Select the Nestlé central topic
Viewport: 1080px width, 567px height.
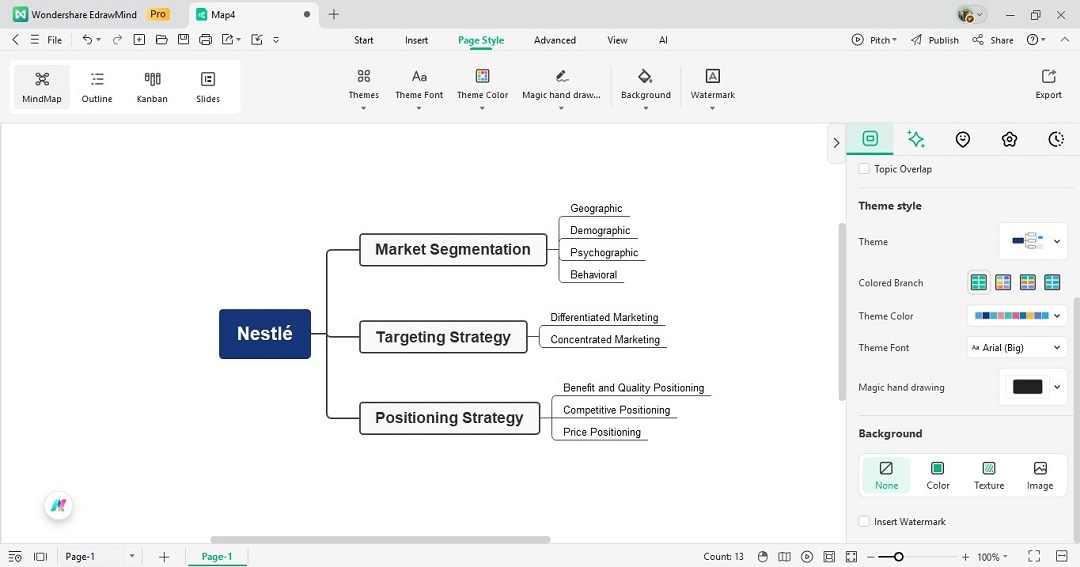[x=264, y=333]
